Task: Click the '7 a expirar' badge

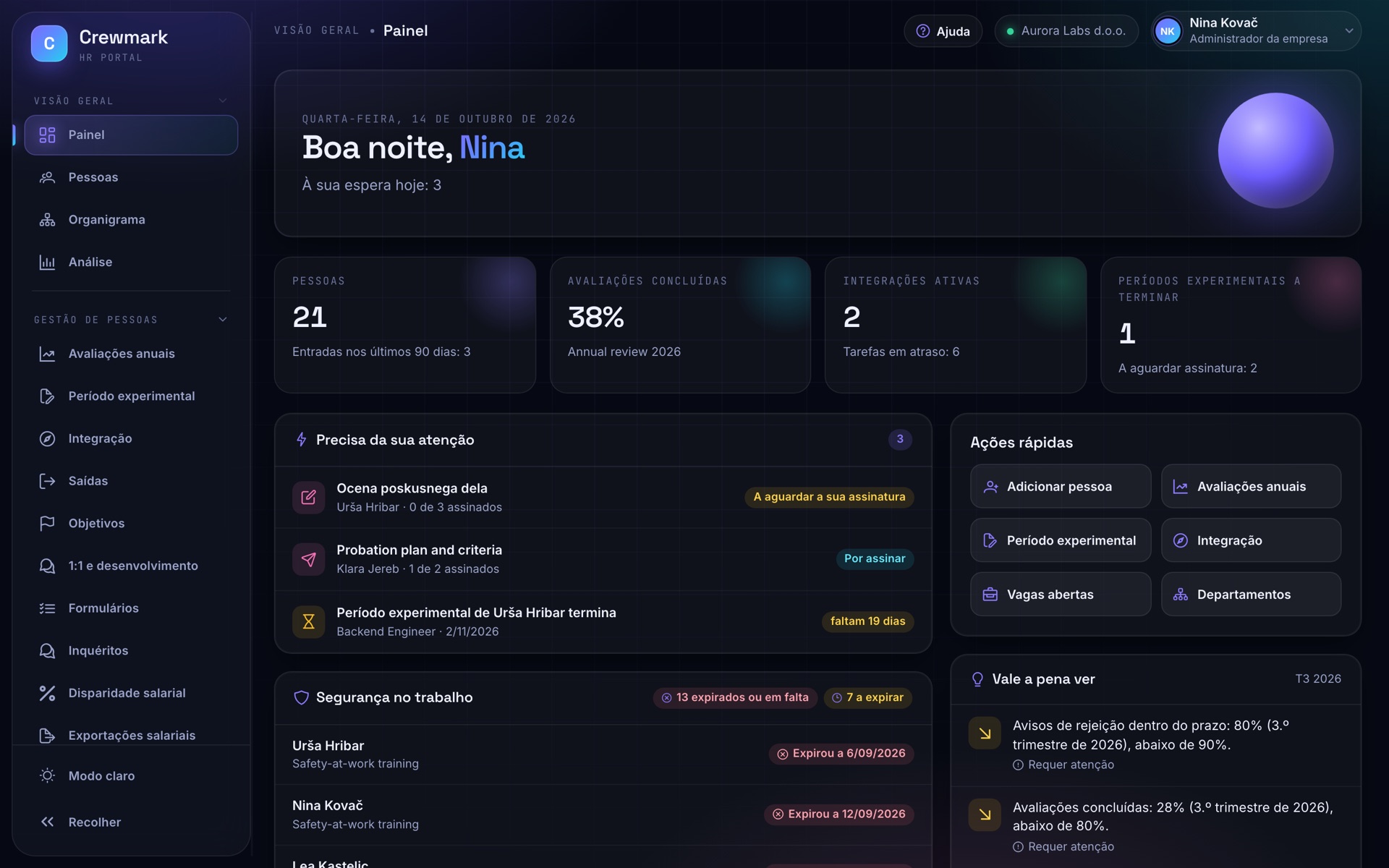Action: (x=867, y=698)
